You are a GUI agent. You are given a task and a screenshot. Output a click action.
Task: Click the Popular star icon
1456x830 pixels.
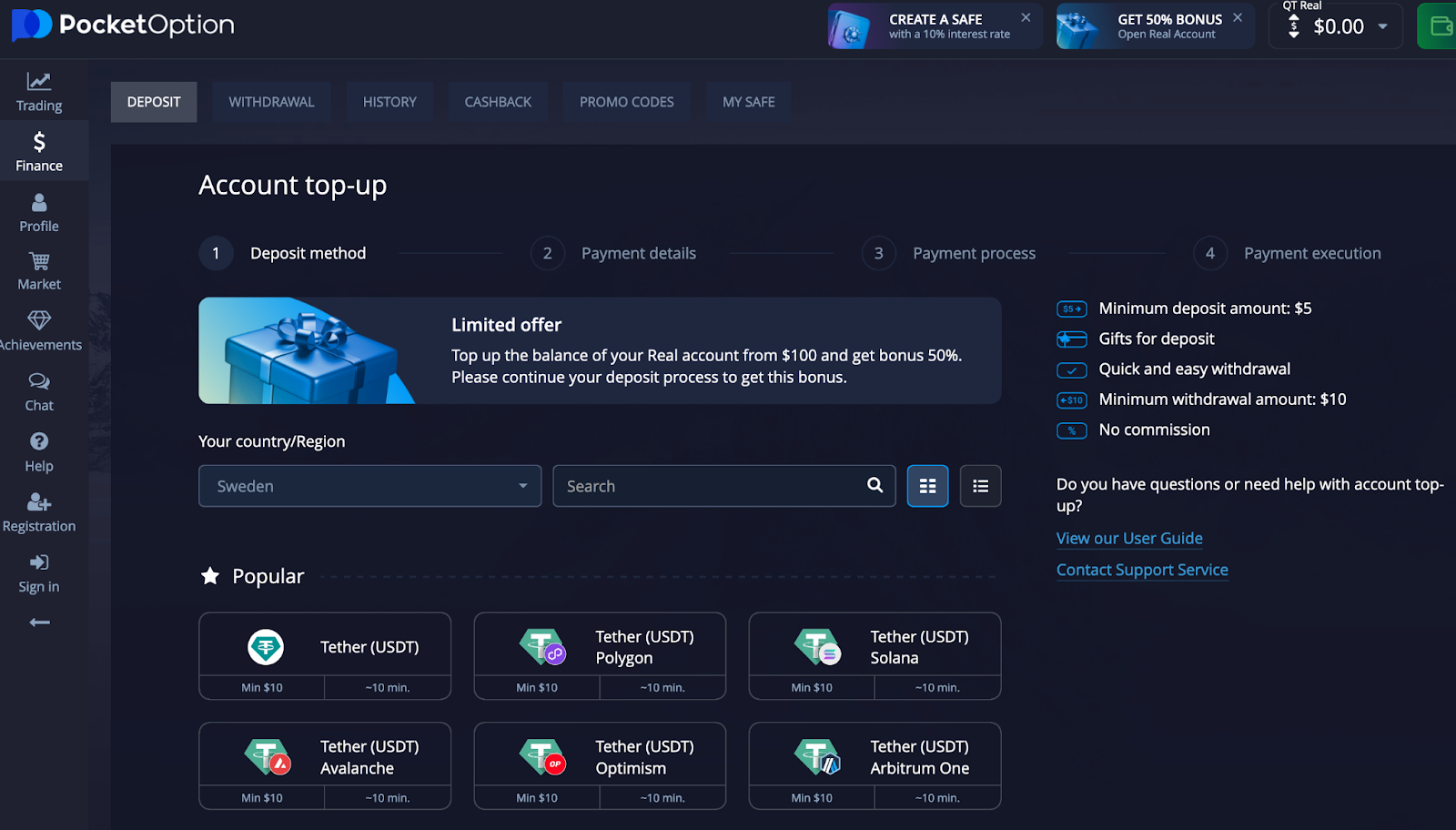(x=210, y=575)
